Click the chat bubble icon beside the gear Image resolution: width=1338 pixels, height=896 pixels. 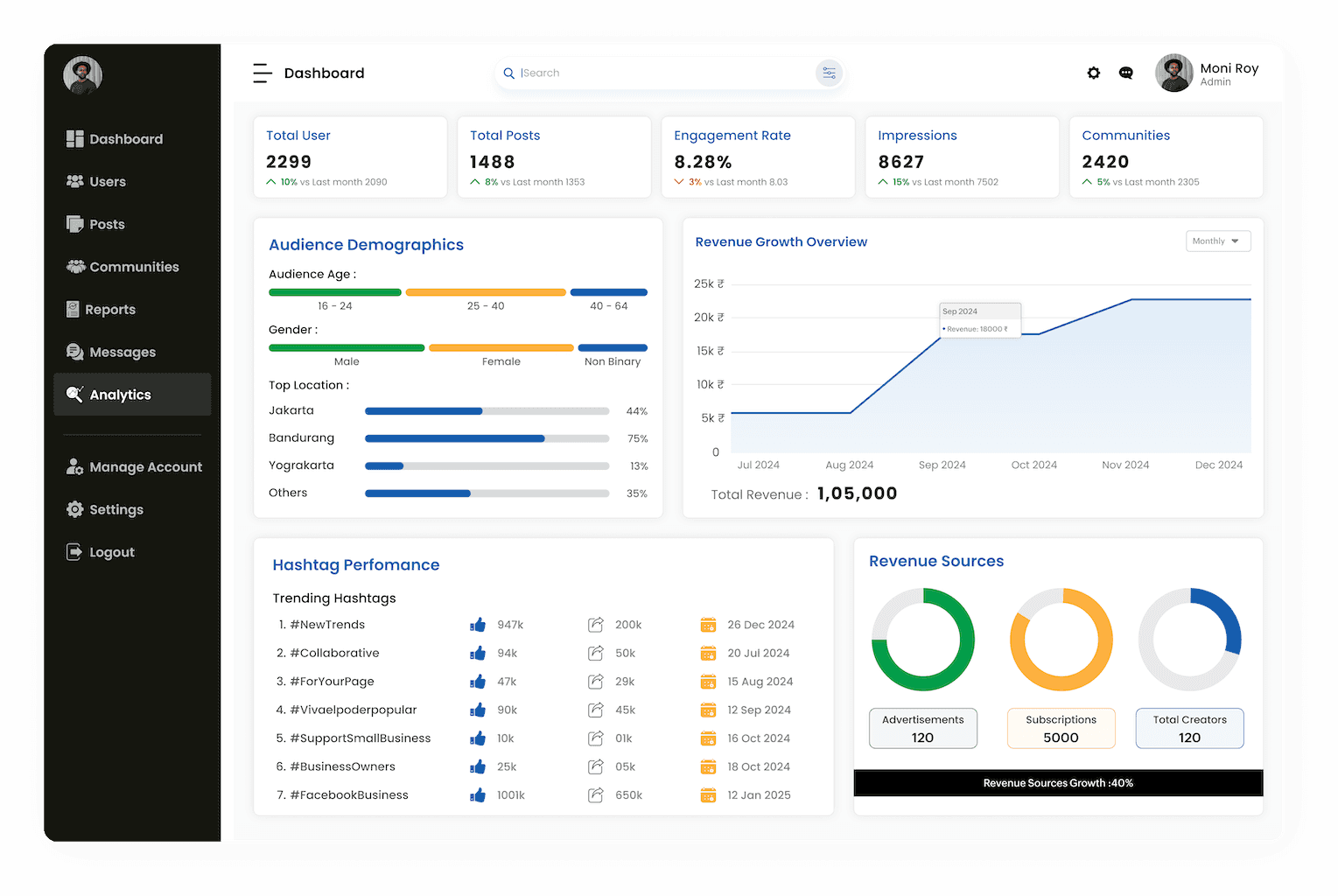(x=1126, y=73)
